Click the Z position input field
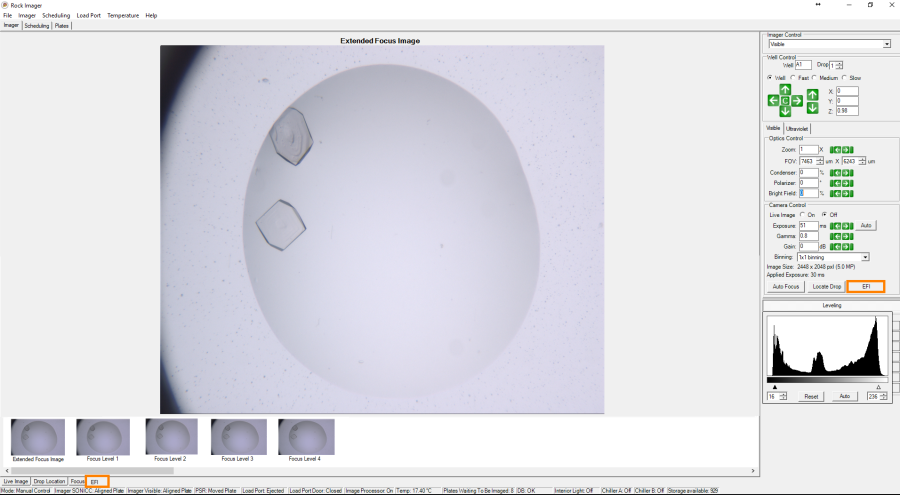 pyautogui.click(x=847, y=111)
